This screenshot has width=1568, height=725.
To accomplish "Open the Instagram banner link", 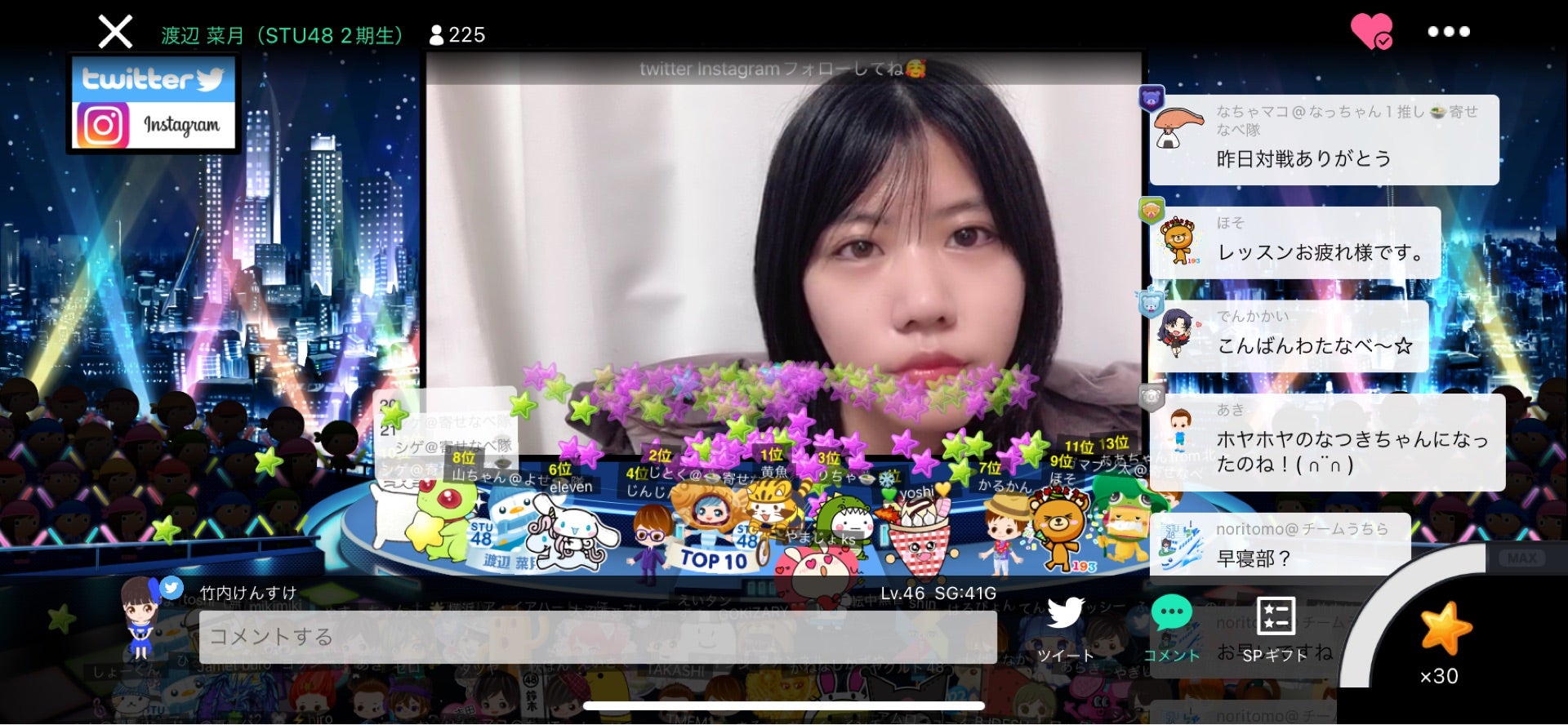I will click(154, 125).
